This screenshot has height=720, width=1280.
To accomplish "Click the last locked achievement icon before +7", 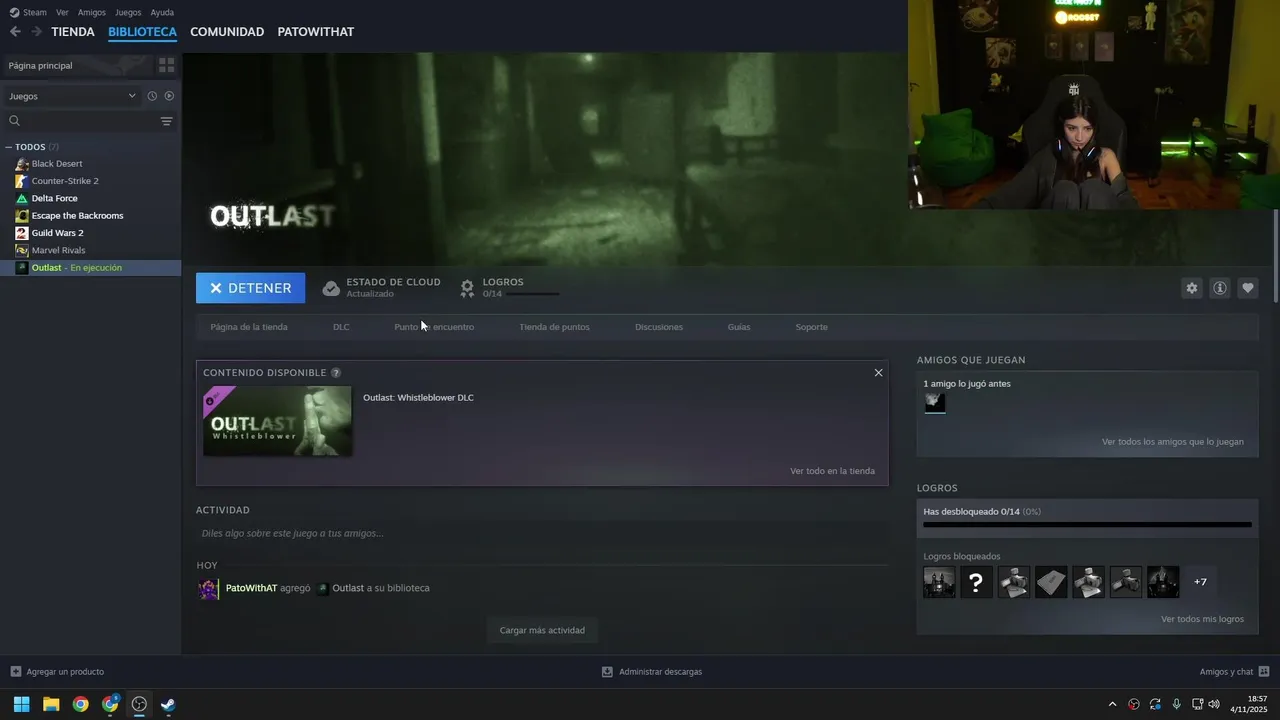I will coord(1163,582).
